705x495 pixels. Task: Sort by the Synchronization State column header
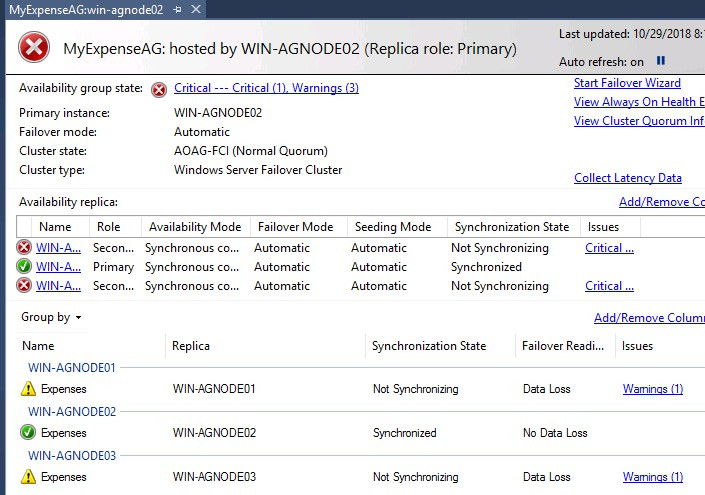tap(511, 227)
